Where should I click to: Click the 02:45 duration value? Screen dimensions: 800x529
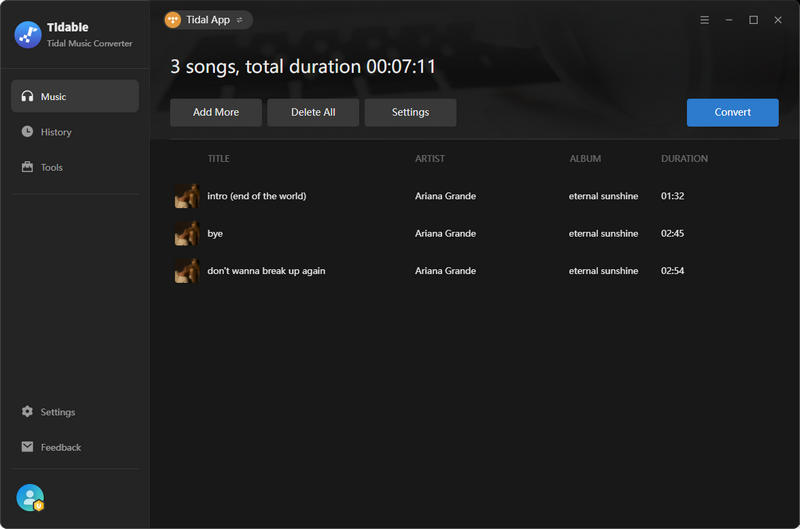pyautogui.click(x=672, y=233)
